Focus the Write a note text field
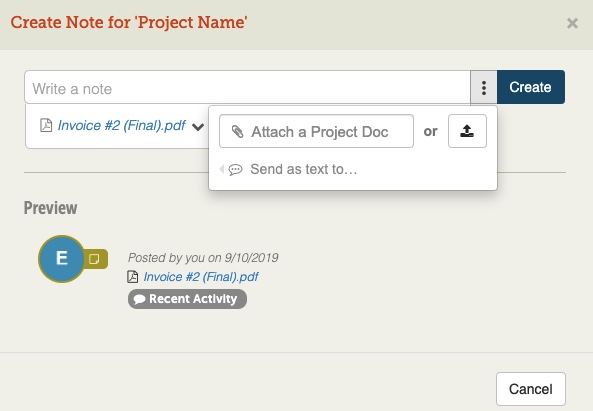 coord(247,87)
